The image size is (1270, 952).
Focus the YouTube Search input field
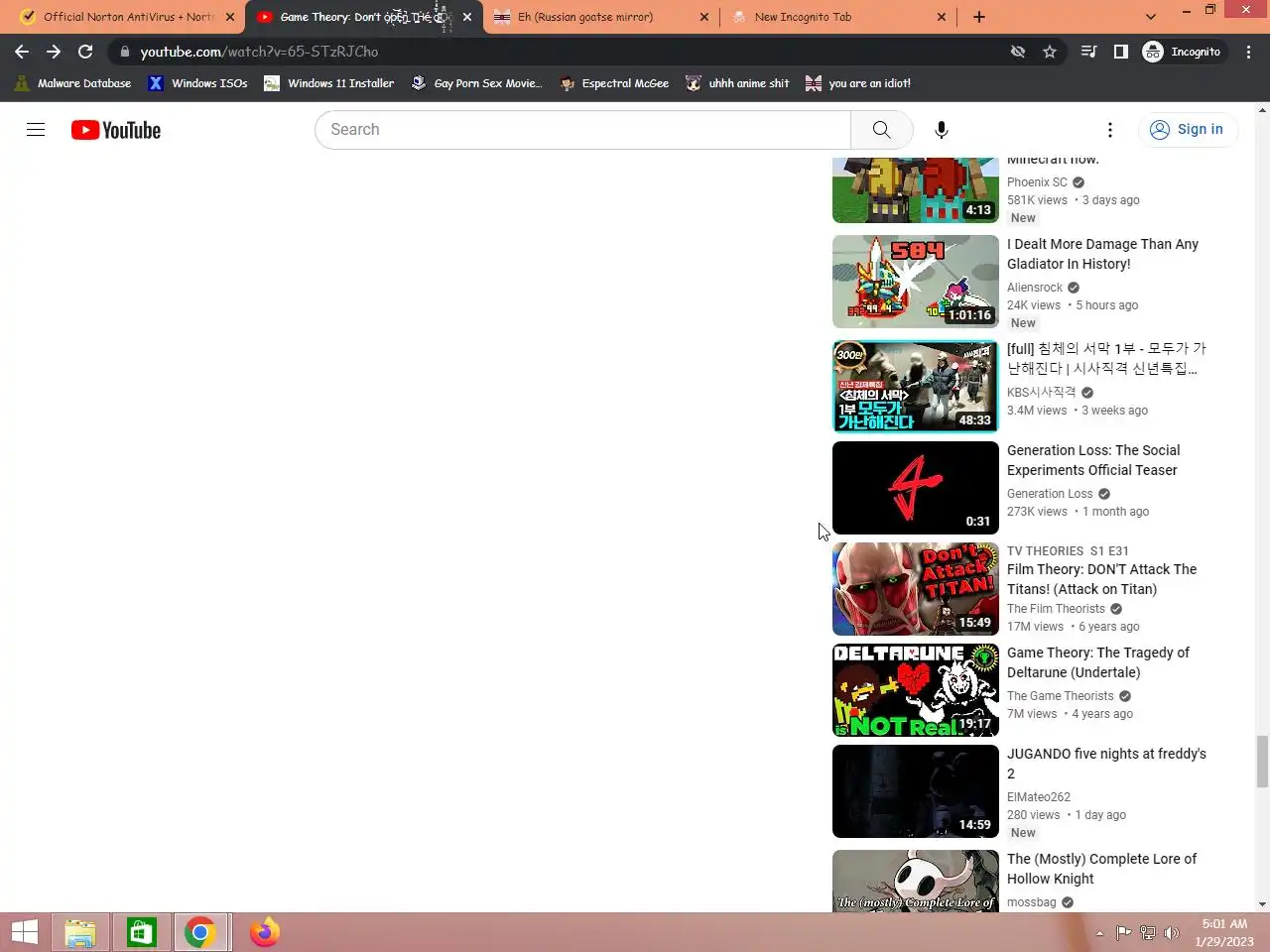pos(583,130)
